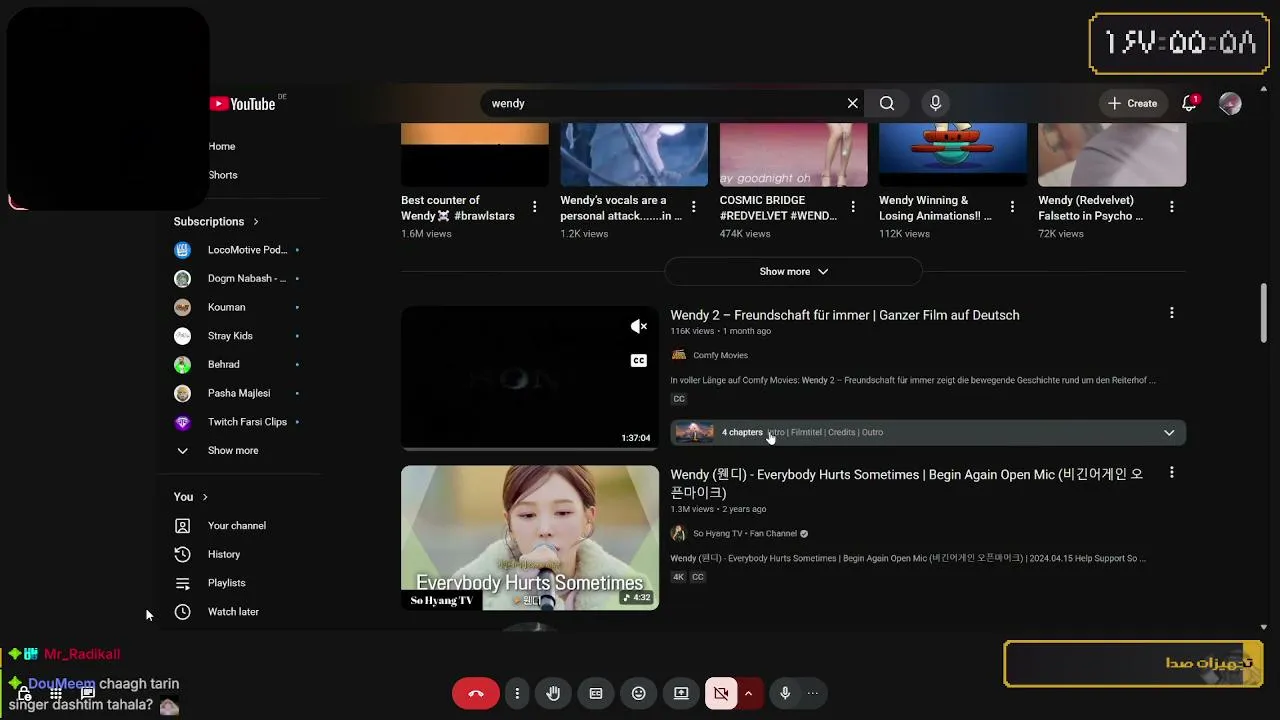1280x720 pixels.
Task: Open more actions for Everybody Hurts video
Action: (1172, 473)
